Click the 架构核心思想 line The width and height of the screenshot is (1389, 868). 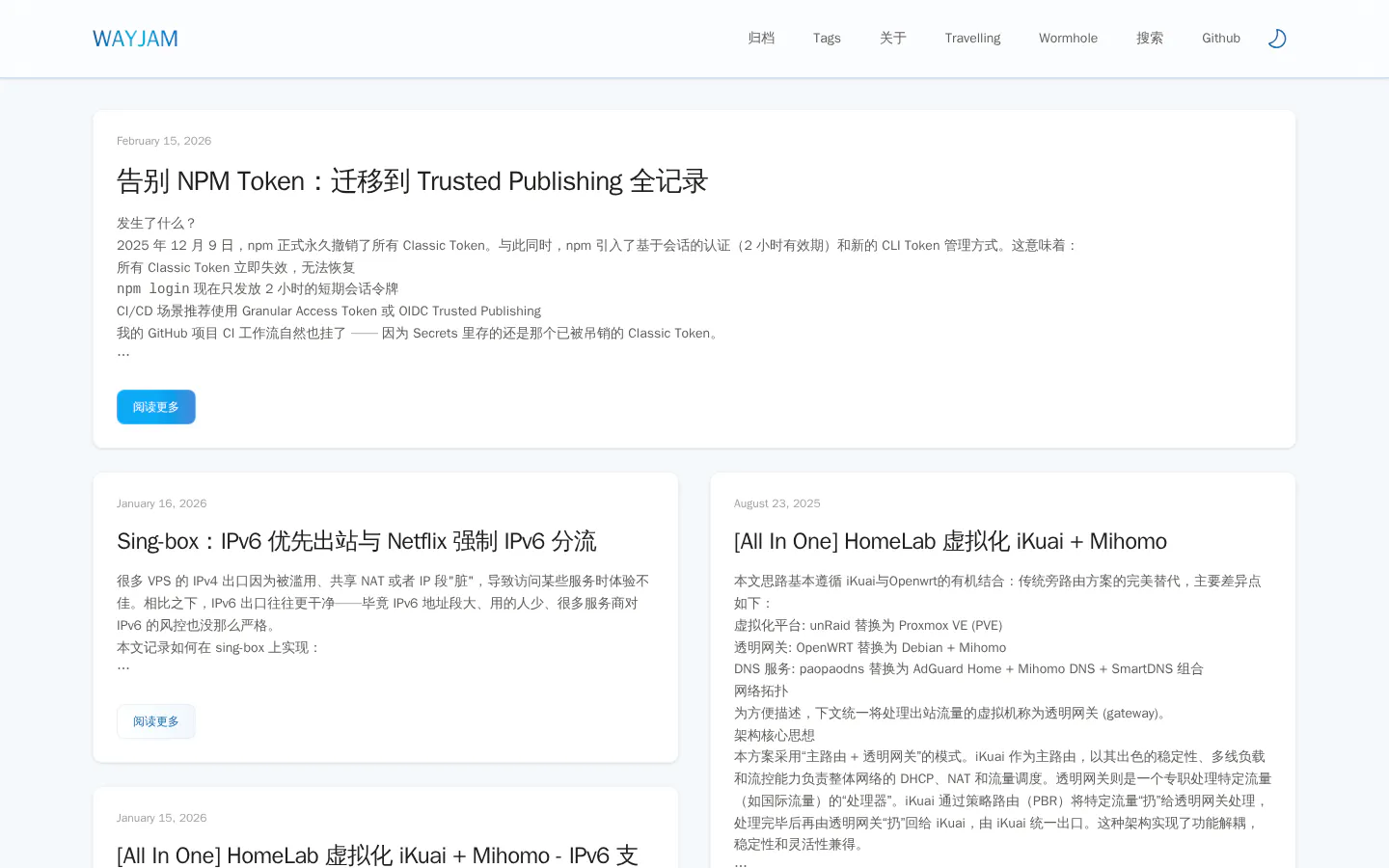coord(775,735)
